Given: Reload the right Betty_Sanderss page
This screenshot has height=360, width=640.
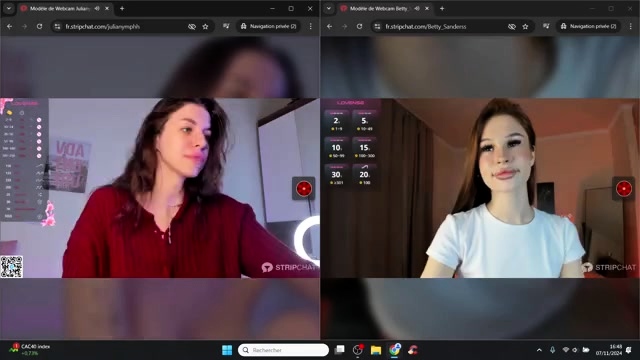Looking at the screenshot, I should [x=360, y=27].
